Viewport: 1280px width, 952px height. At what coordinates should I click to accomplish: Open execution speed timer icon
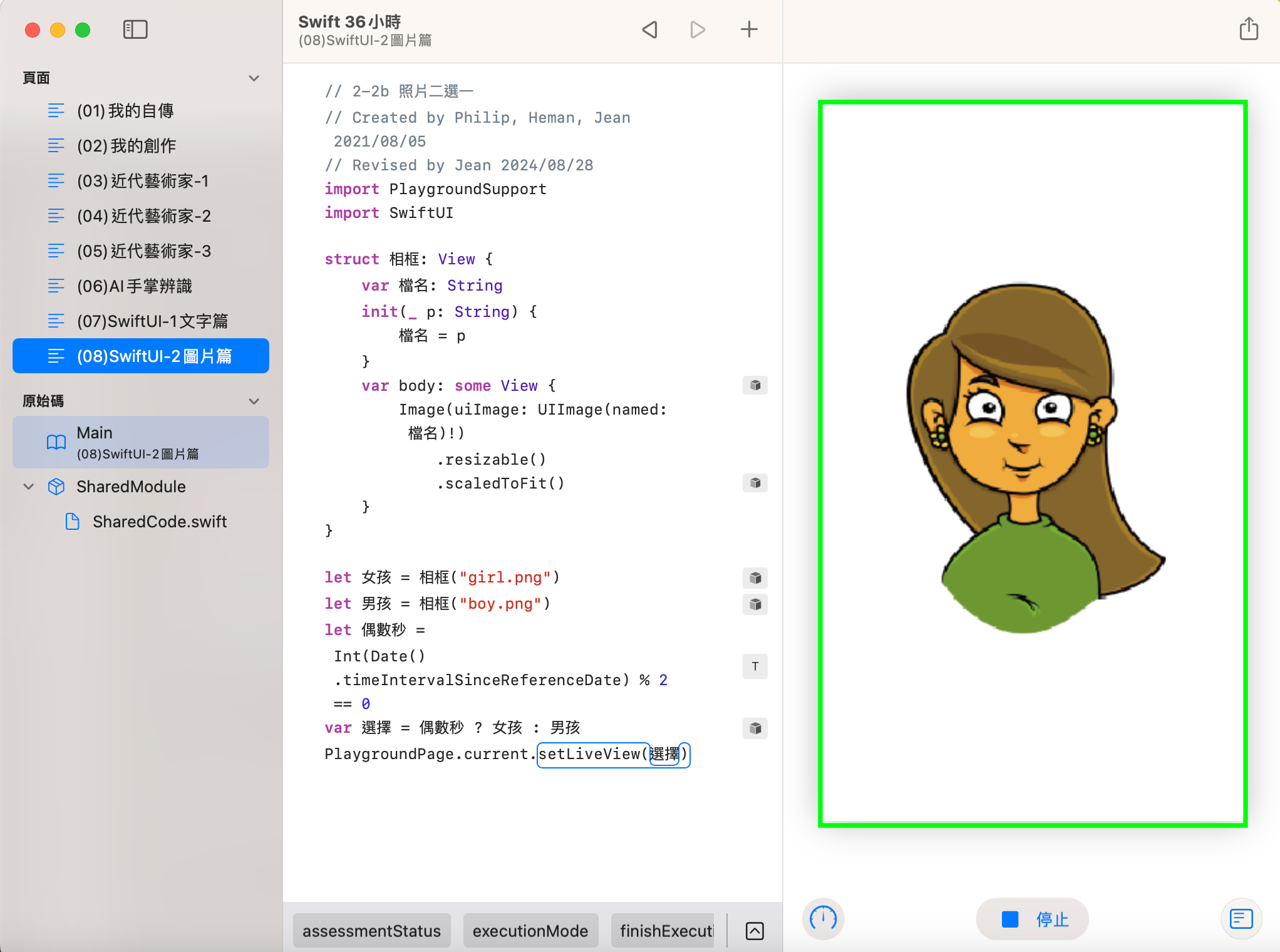point(823,919)
